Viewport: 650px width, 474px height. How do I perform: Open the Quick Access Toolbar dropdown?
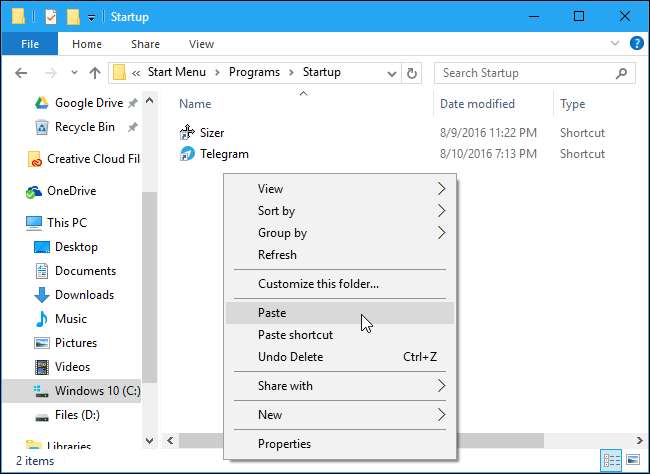[92, 17]
